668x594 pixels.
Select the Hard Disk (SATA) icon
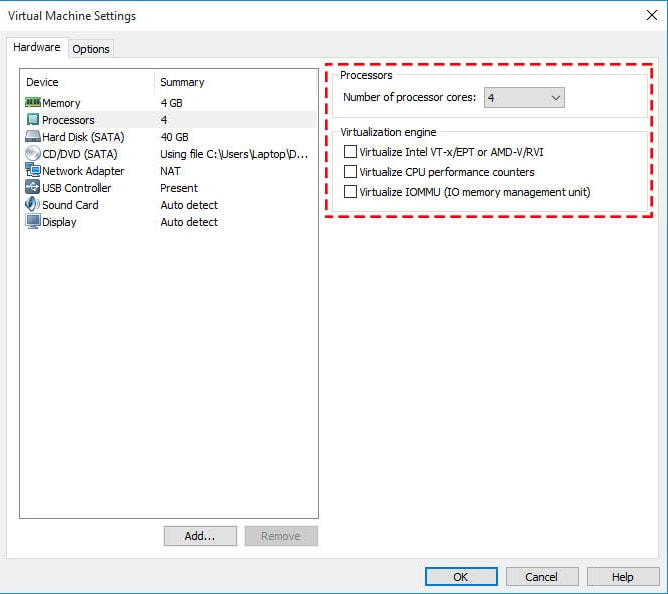click(x=32, y=137)
